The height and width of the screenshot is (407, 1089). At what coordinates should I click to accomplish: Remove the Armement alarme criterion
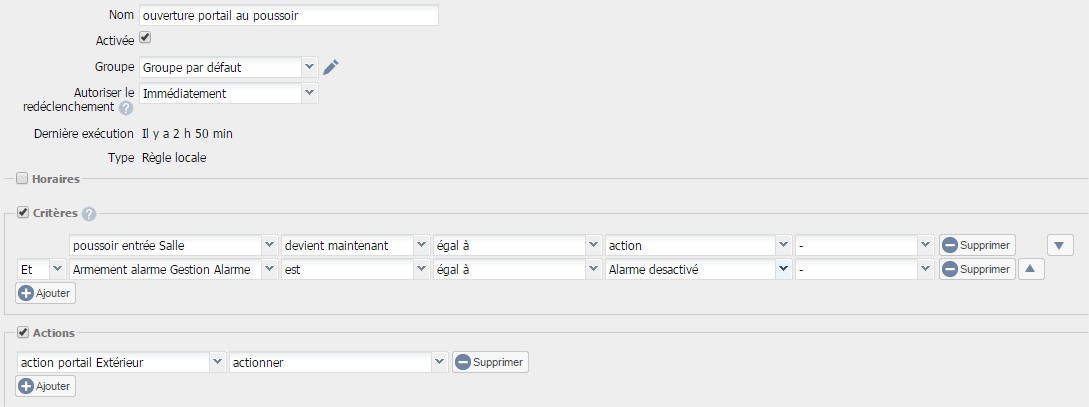coord(977,269)
